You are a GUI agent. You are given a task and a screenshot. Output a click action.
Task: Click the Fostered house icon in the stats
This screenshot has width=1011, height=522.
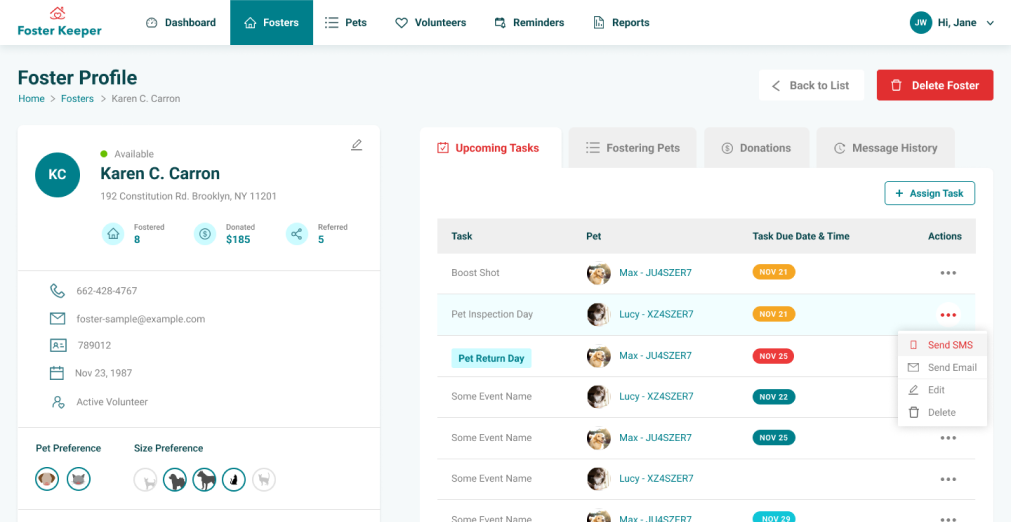coord(114,234)
